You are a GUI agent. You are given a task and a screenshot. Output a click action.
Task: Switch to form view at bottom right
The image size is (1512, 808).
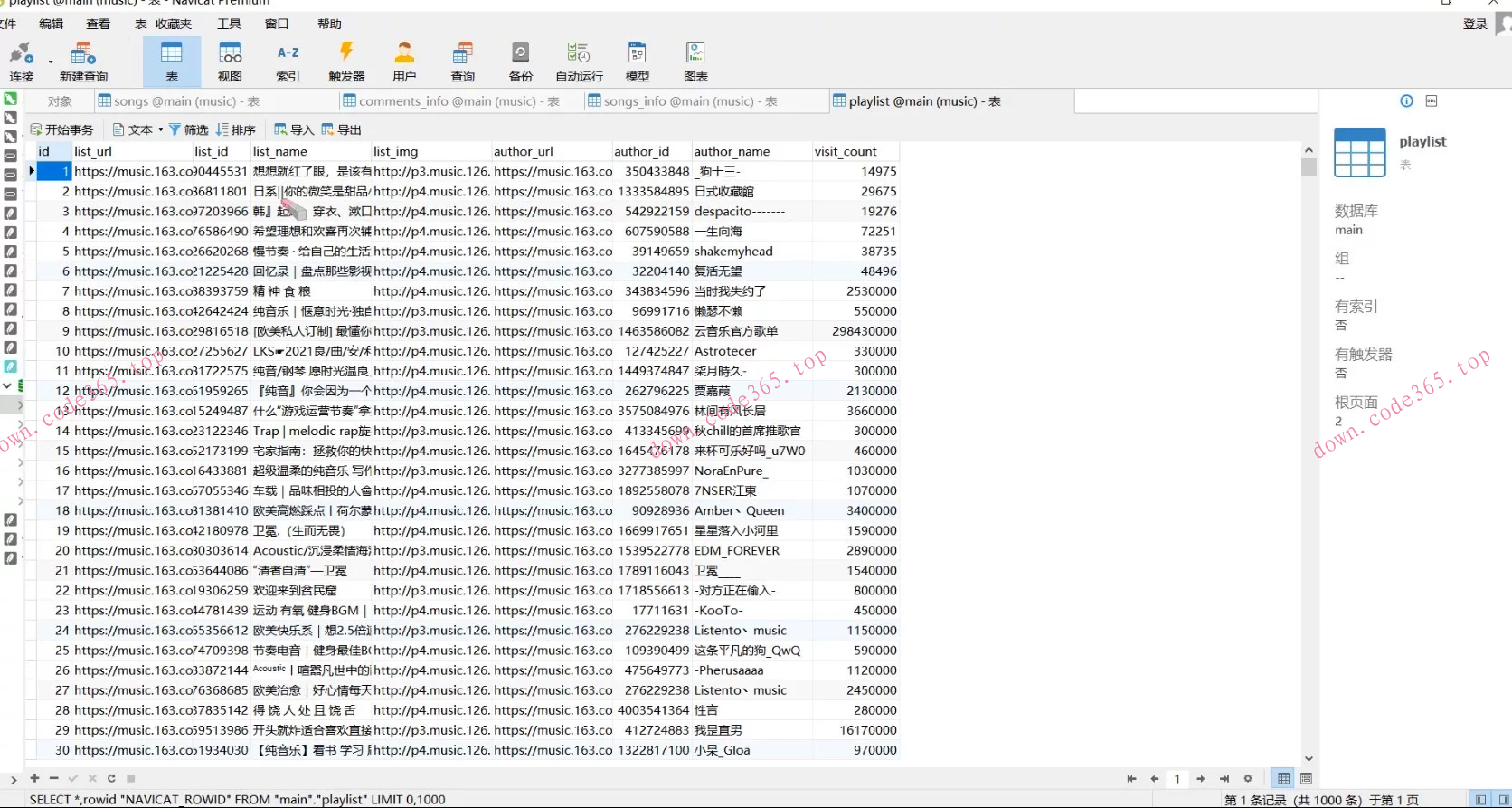coord(1306,778)
